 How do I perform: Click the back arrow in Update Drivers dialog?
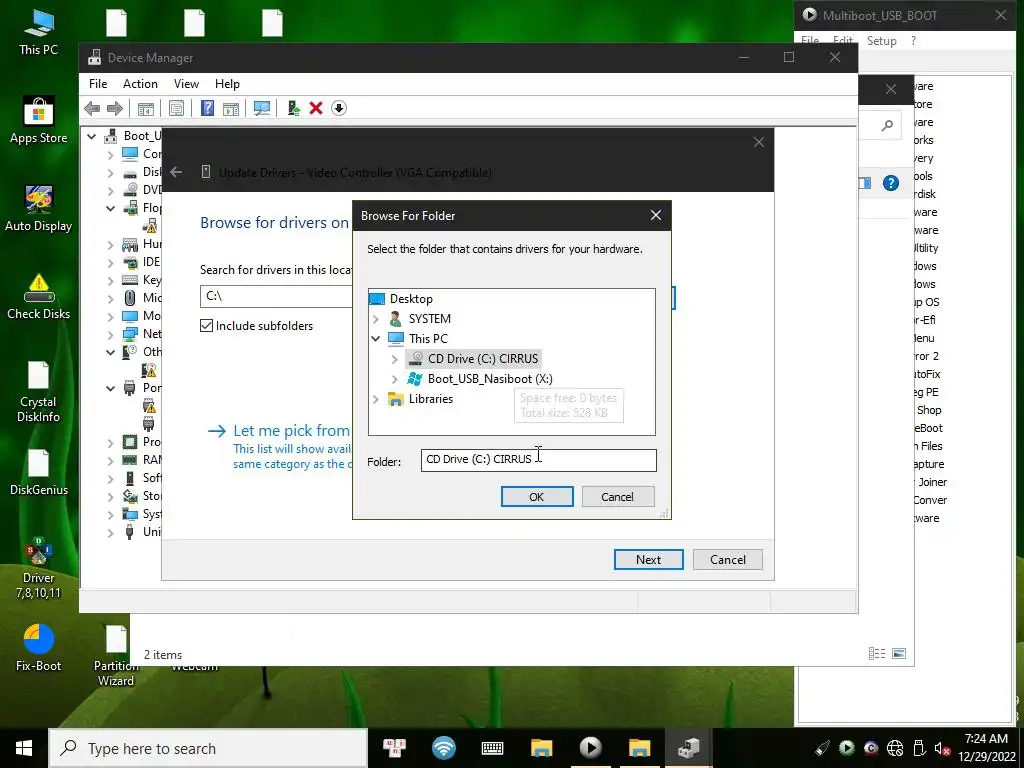(x=176, y=172)
